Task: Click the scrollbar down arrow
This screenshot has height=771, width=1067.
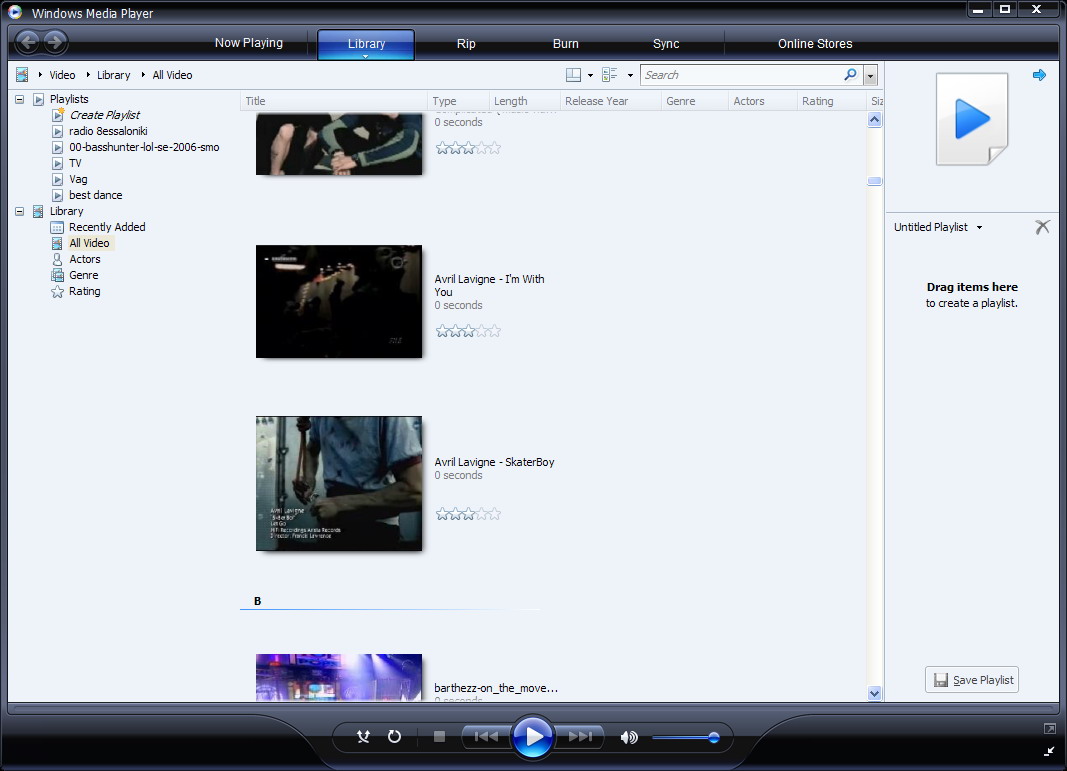Action: point(874,693)
